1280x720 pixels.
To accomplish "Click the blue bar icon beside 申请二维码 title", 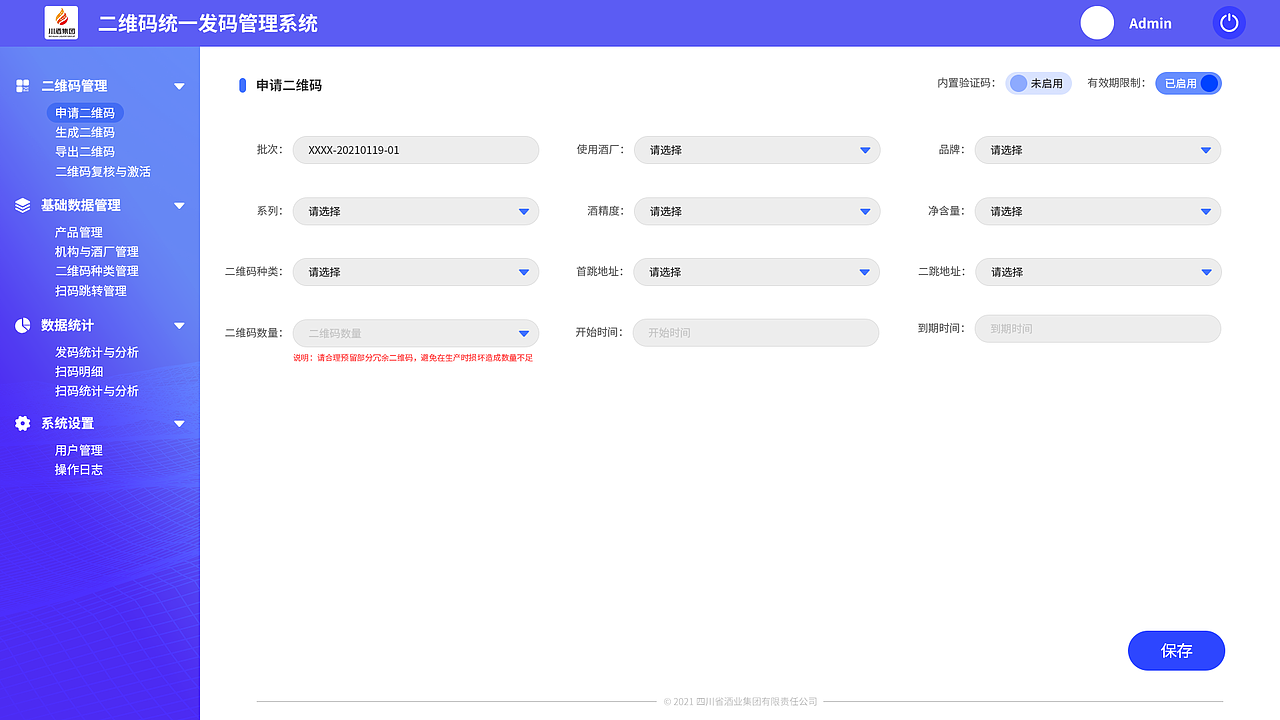I will (x=242, y=85).
